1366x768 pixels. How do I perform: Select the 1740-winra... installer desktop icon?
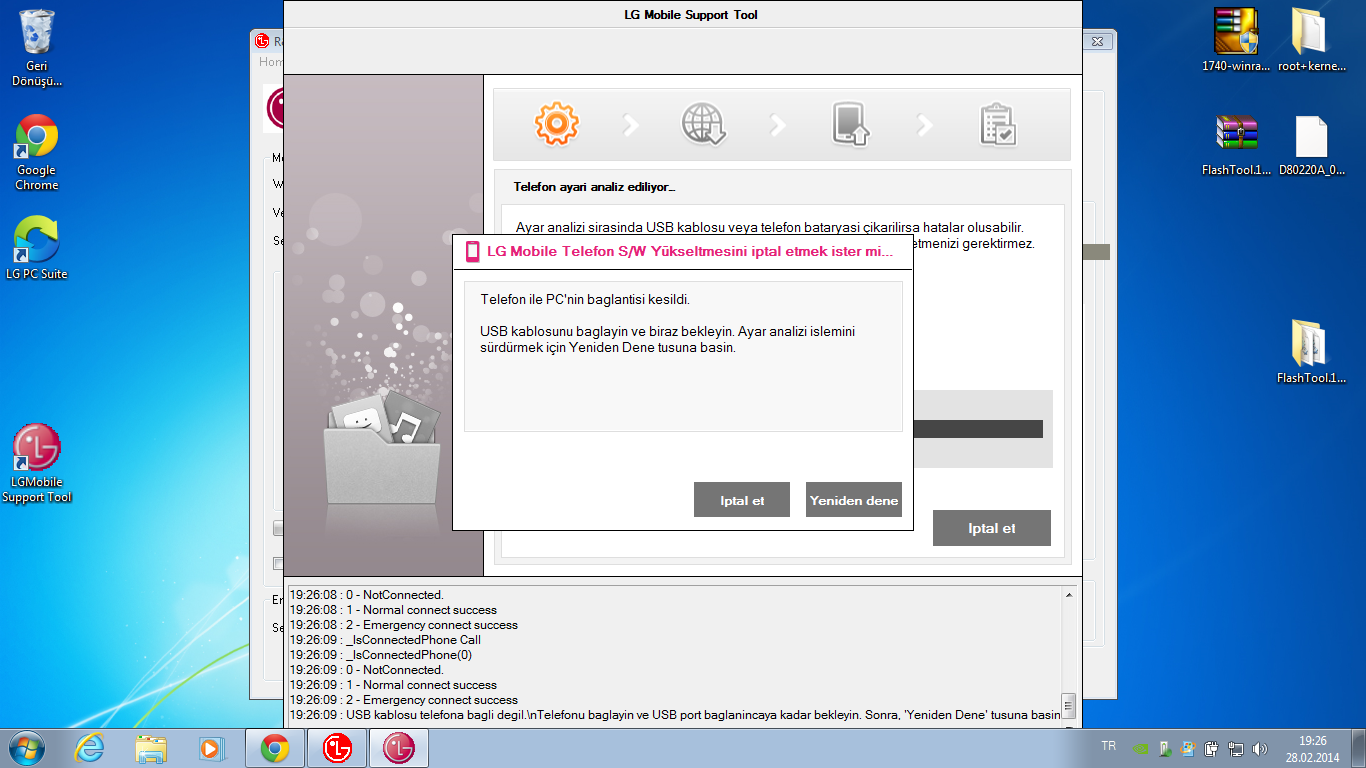1236,42
